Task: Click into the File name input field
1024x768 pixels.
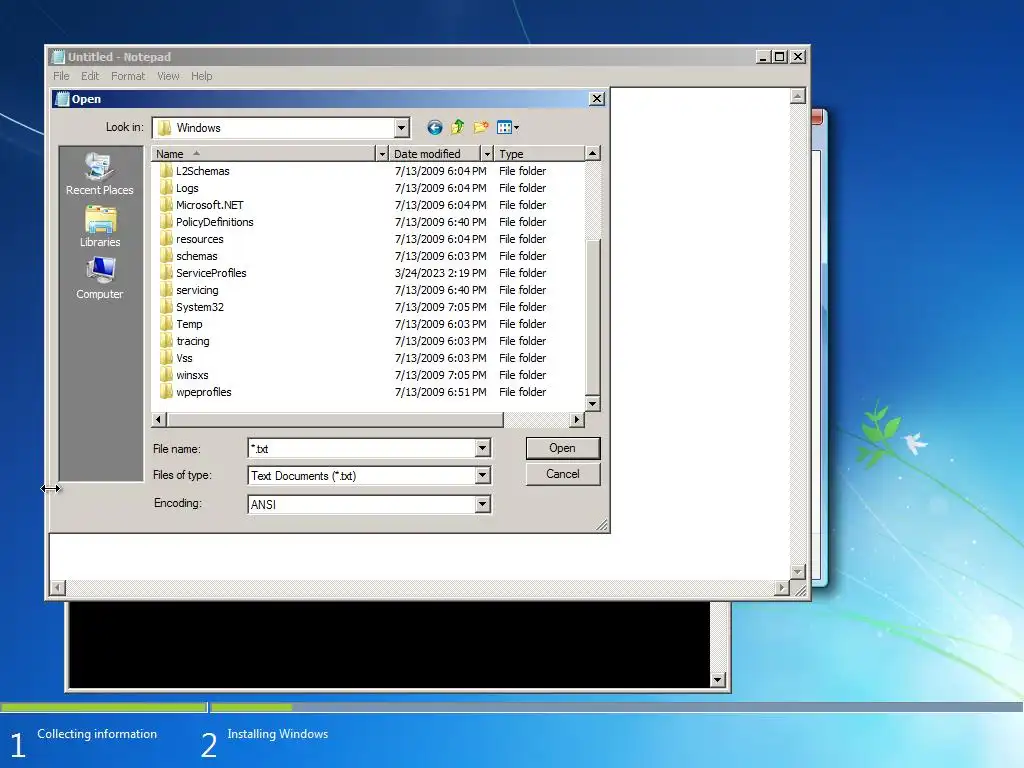Action: (x=362, y=448)
